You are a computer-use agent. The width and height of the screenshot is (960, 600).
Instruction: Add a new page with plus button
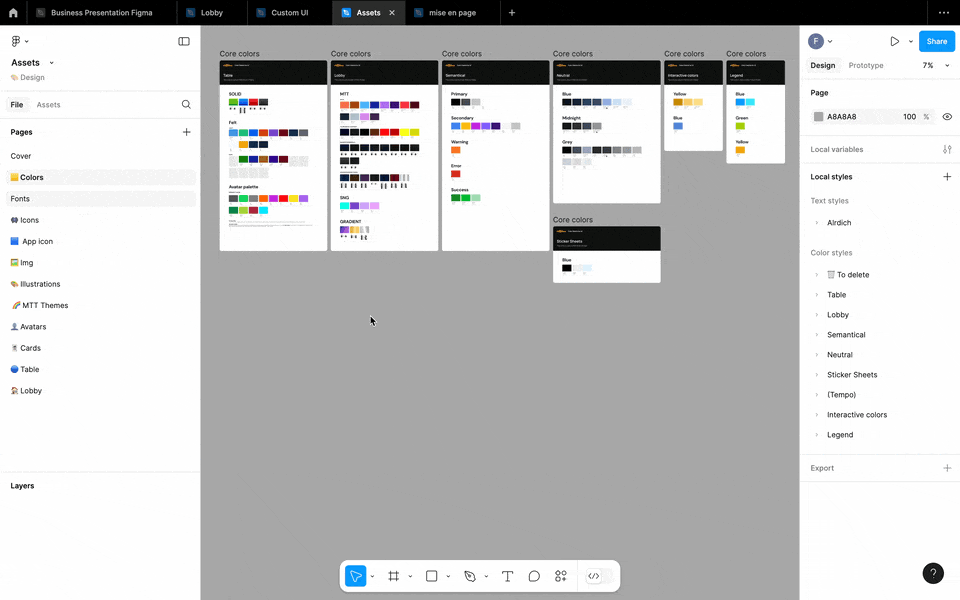186,132
